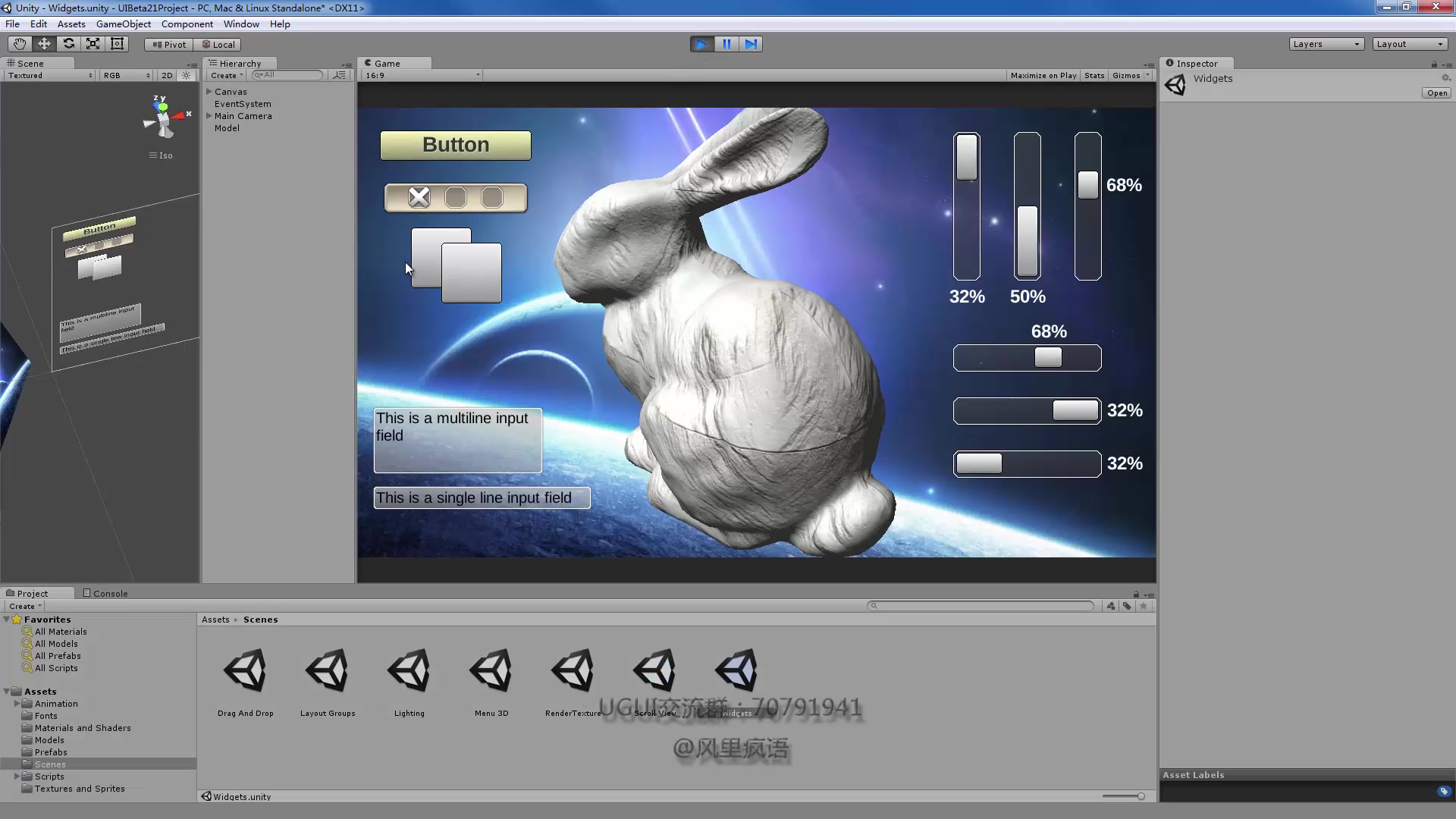Click the Inspector lock icon
Image resolution: width=1456 pixels, height=819 pixels.
click(1434, 64)
